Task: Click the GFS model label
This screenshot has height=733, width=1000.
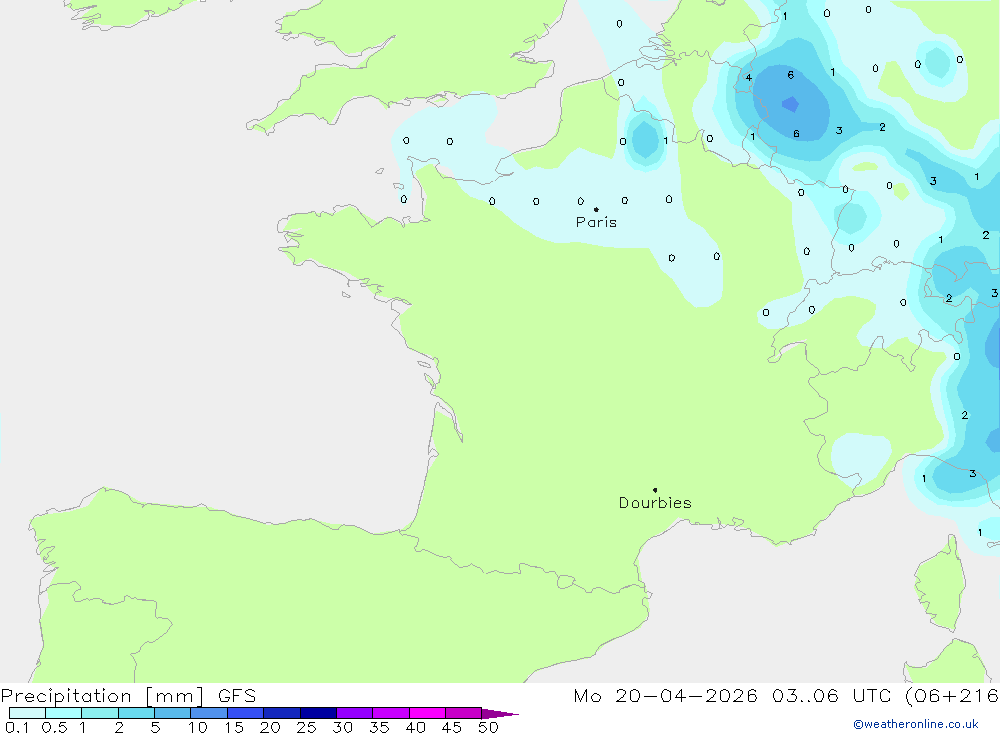Action: click(237, 696)
